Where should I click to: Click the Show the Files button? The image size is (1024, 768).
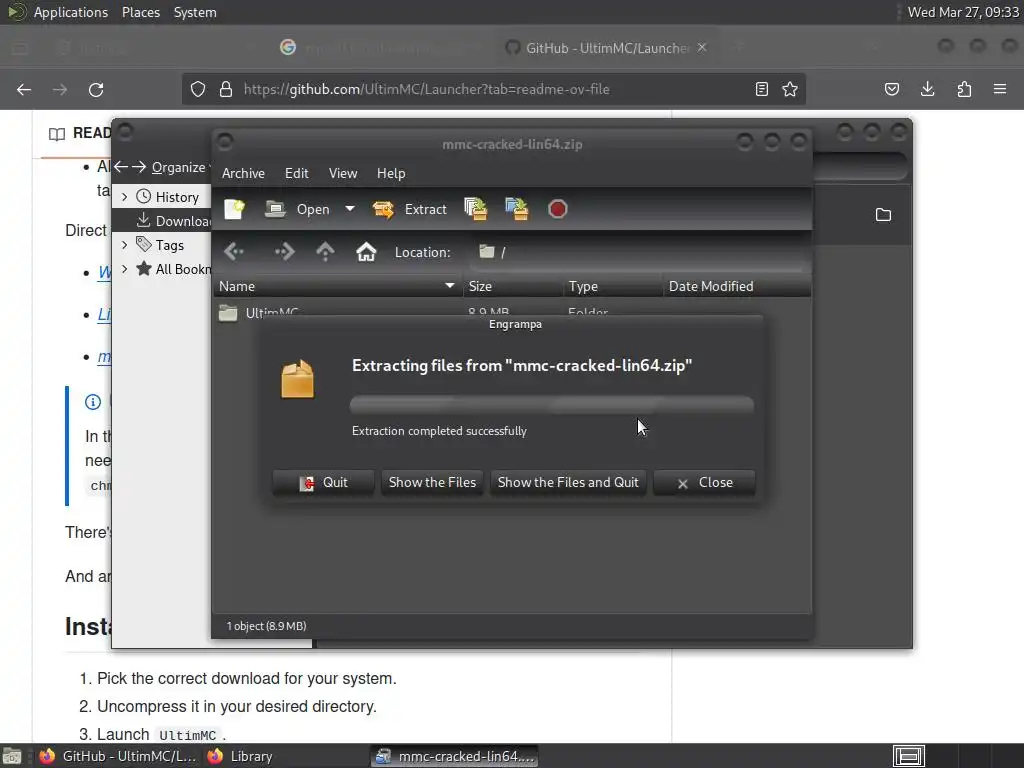coord(432,483)
